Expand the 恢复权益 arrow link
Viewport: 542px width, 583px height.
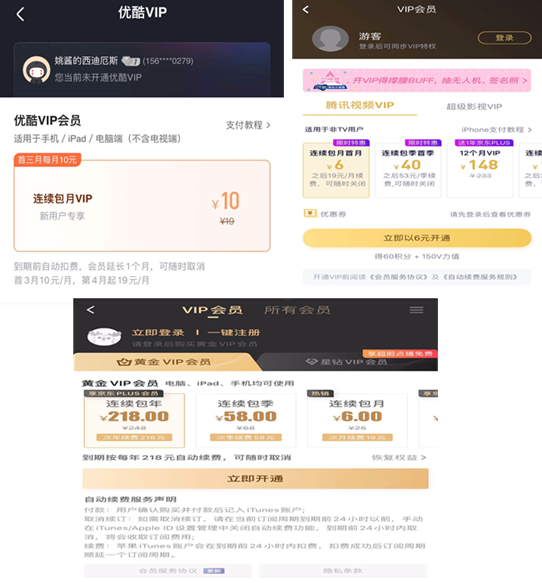399,457
